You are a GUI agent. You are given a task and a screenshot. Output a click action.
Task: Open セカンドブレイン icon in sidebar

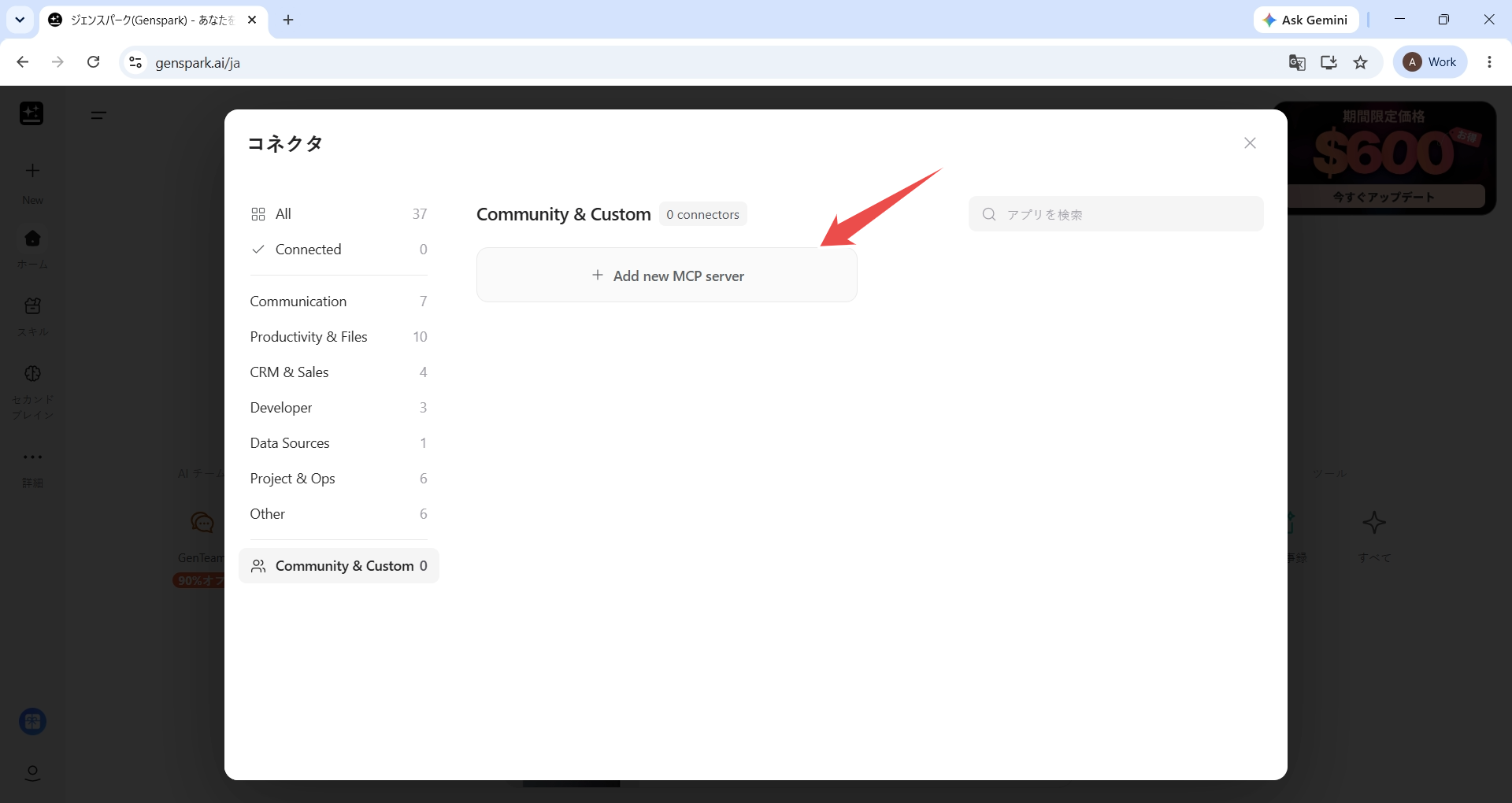coord(32,373)
